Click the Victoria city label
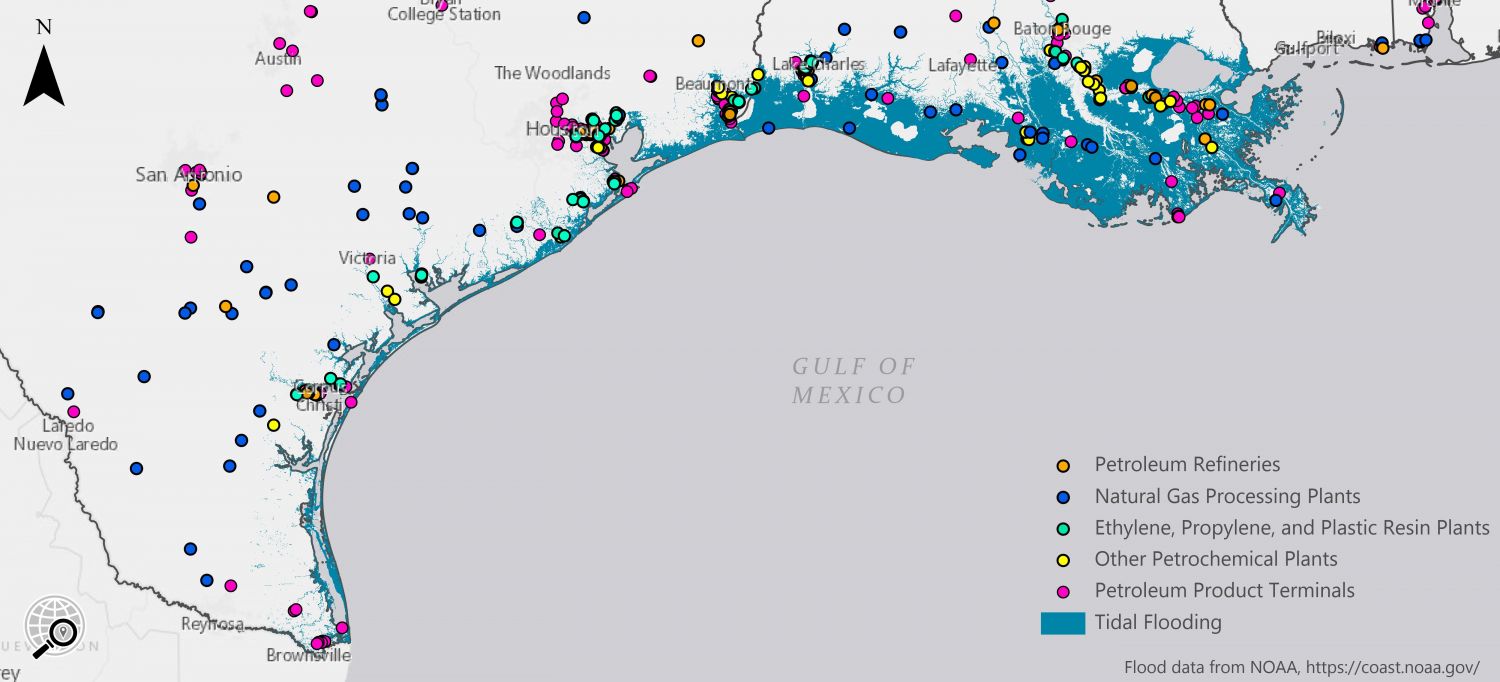Screen dimensions: 1500x682 coord(367,258)
